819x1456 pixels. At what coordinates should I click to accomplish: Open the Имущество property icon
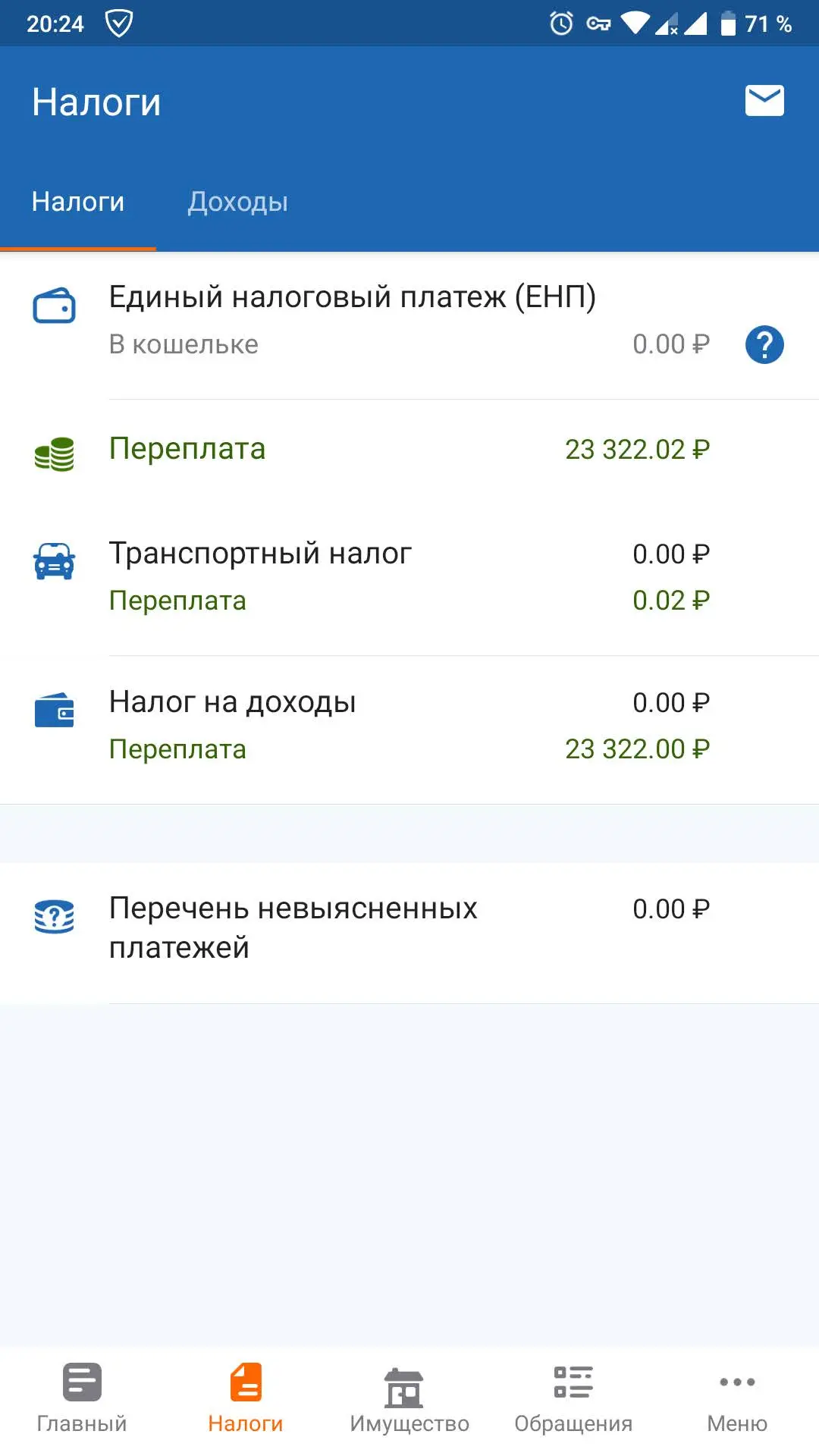pos(403,1387)
